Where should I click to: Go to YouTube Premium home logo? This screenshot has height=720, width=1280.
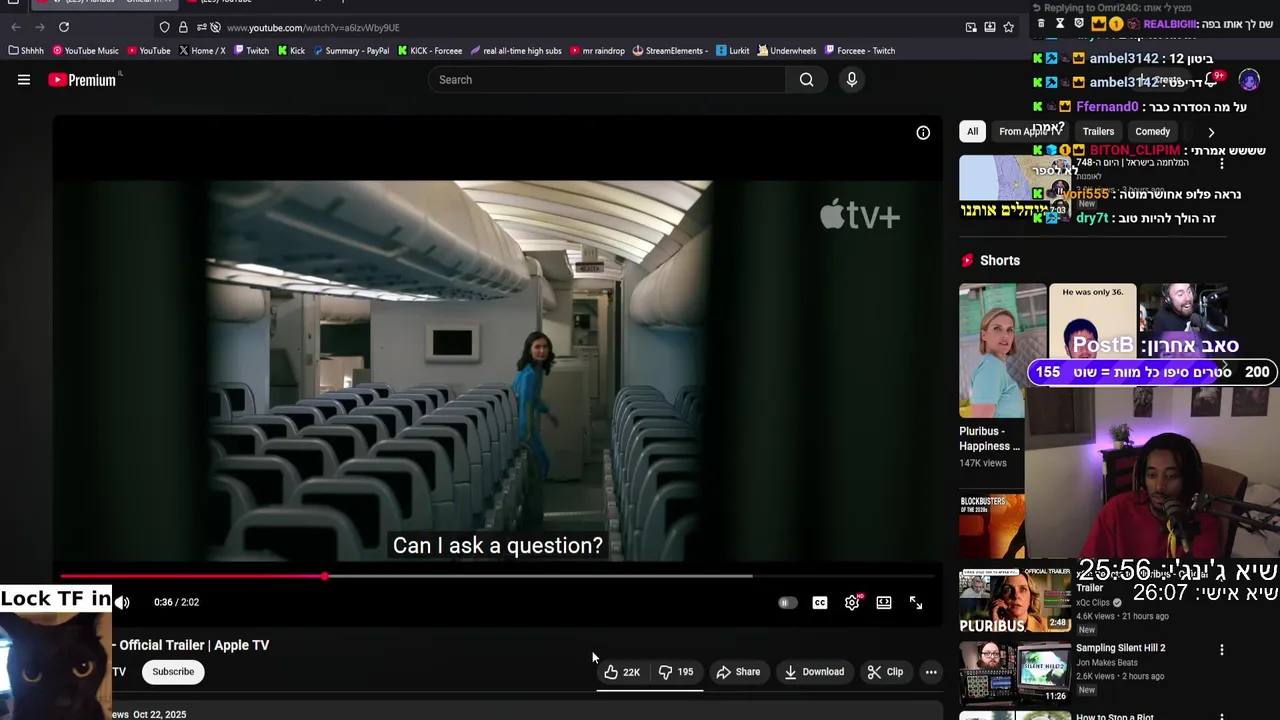84,80
